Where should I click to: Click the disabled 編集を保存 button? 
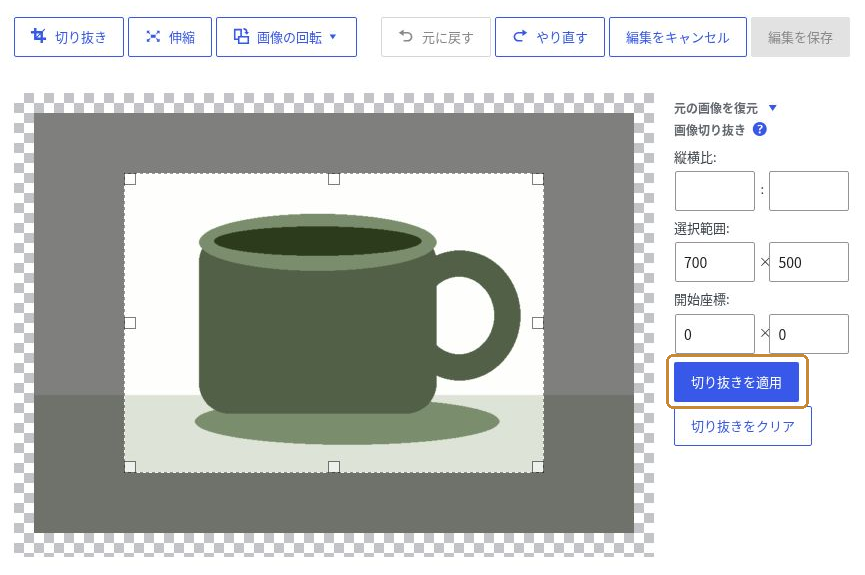pos(800,37)
